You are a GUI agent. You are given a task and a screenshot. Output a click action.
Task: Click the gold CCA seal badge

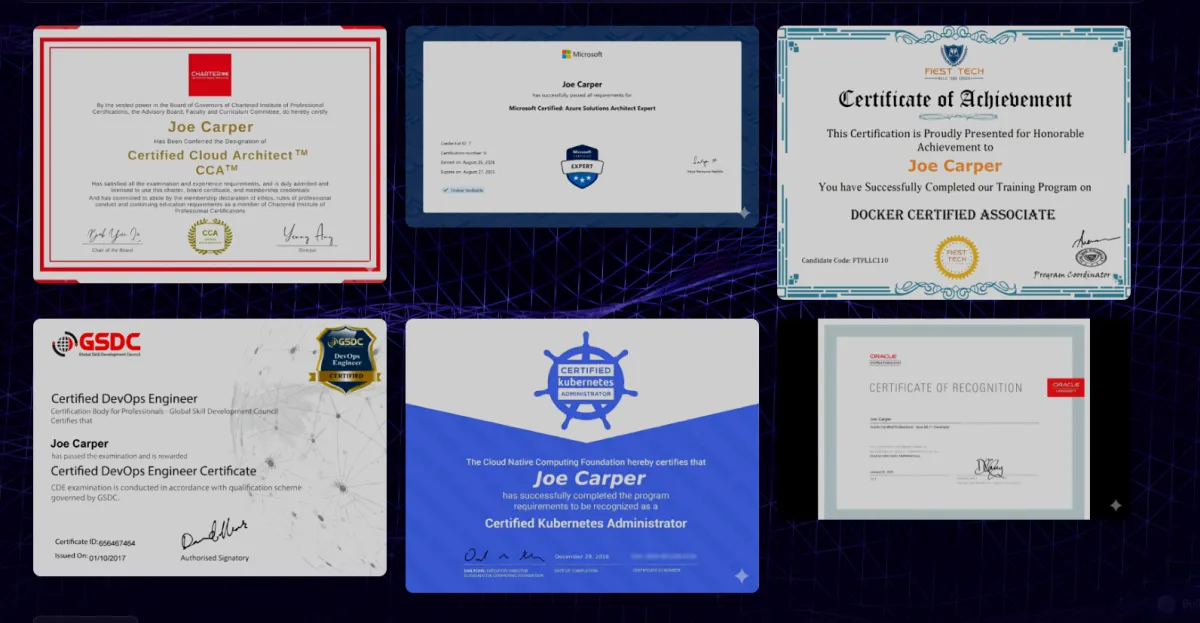(210, 237)
